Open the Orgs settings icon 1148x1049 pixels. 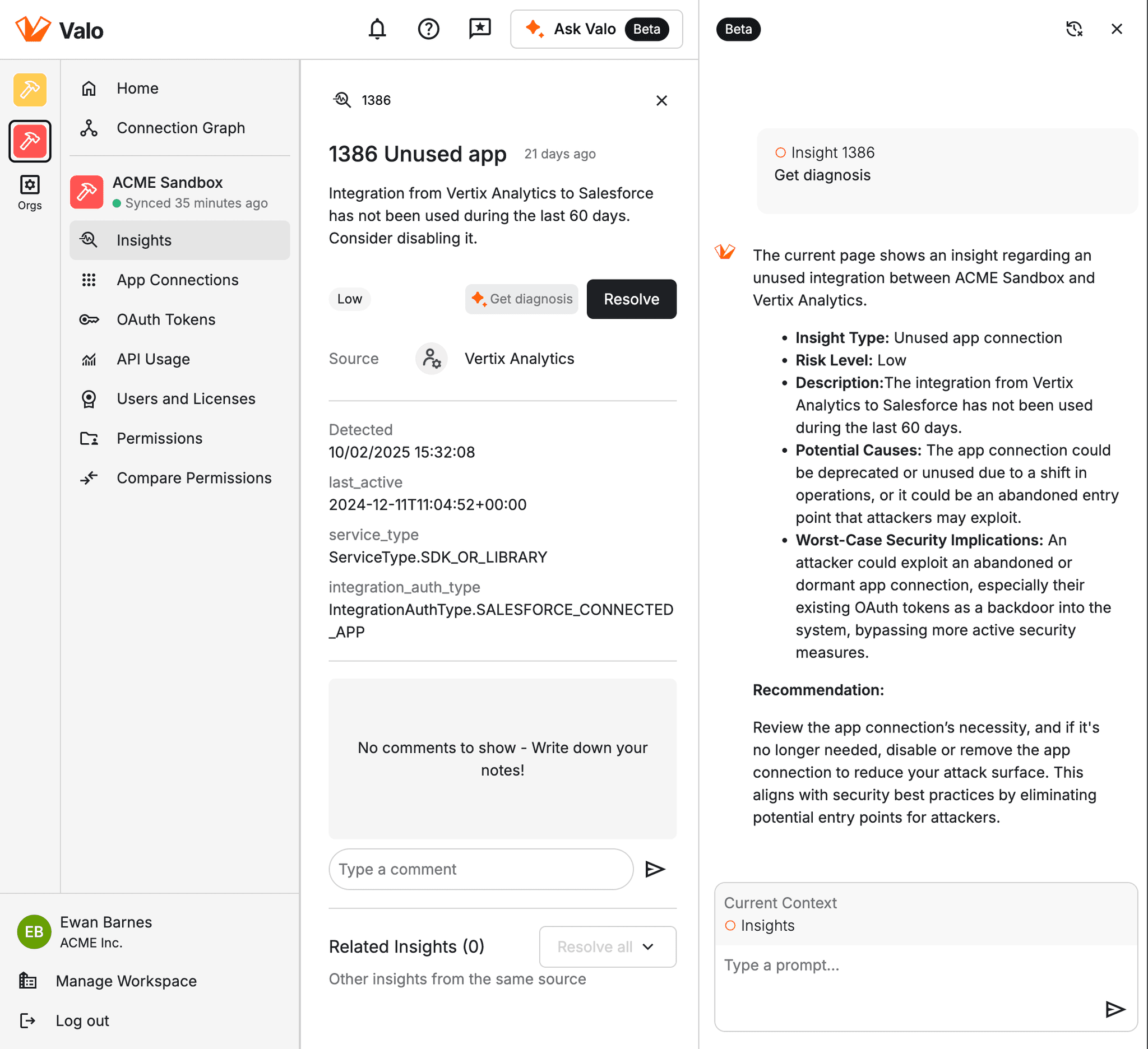coord(30,193)
